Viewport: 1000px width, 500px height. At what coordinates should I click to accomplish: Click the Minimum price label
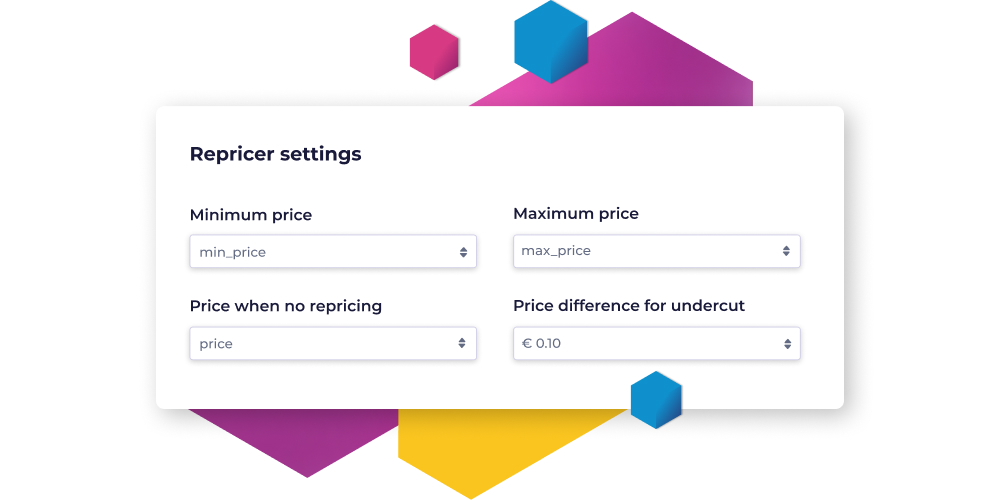(x=251, y=215)
